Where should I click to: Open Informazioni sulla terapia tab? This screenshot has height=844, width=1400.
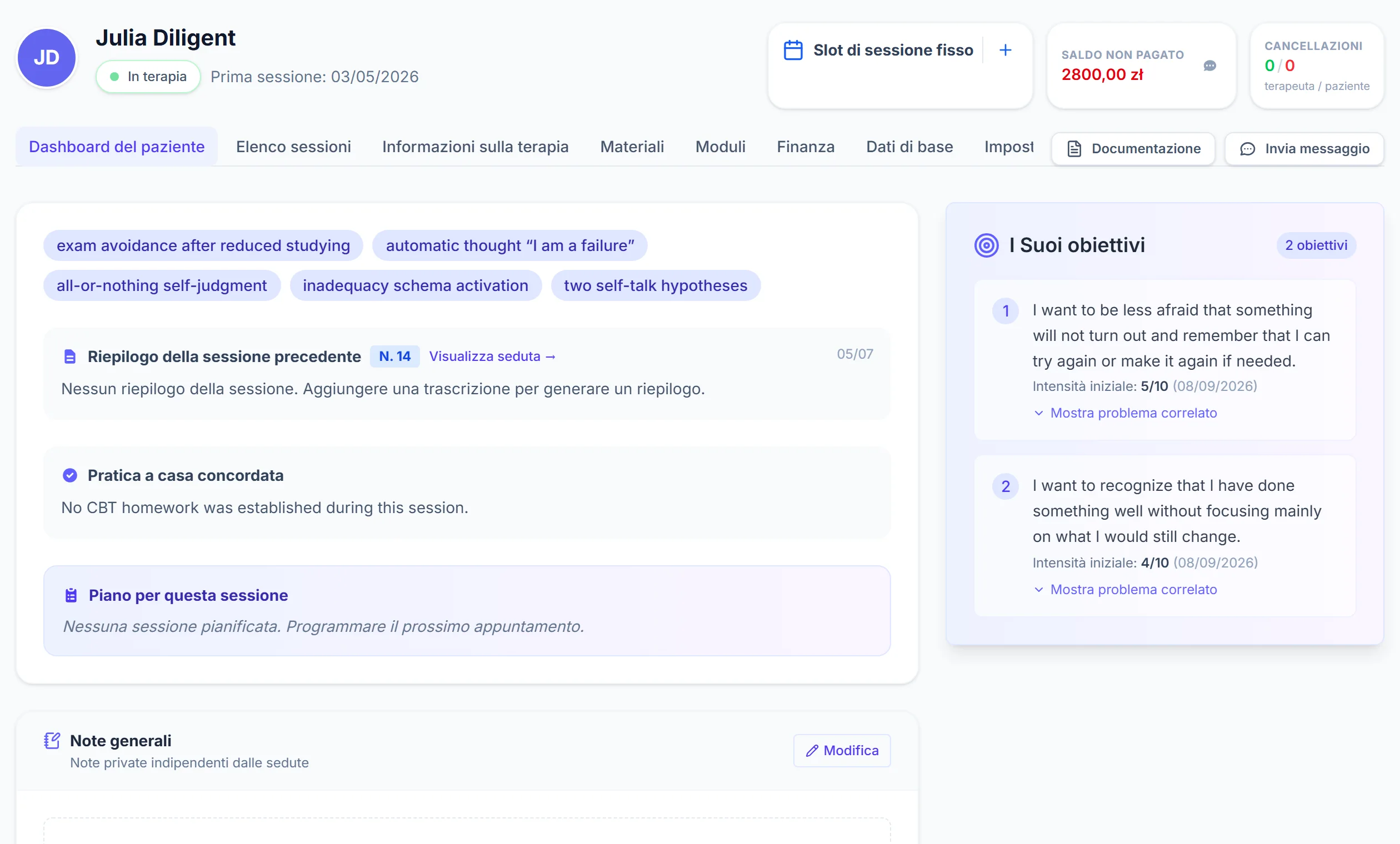[475, 147]
